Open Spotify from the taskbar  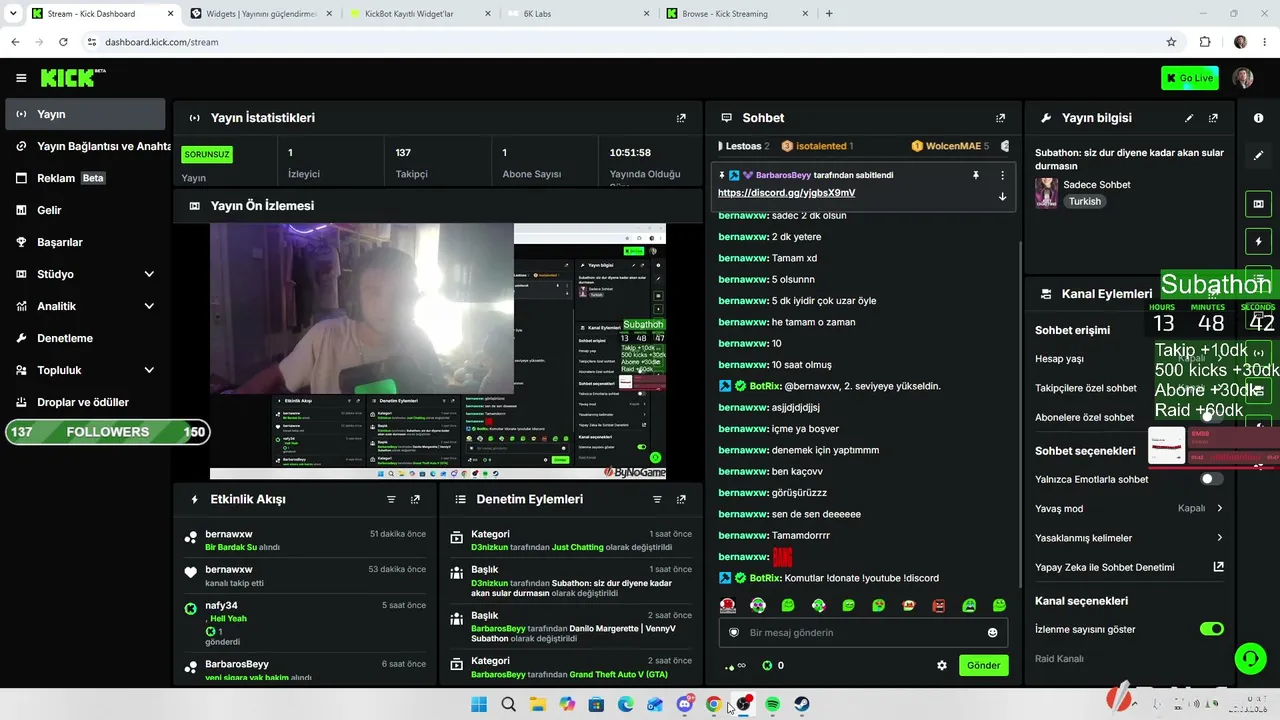click(x=773, y=704)
